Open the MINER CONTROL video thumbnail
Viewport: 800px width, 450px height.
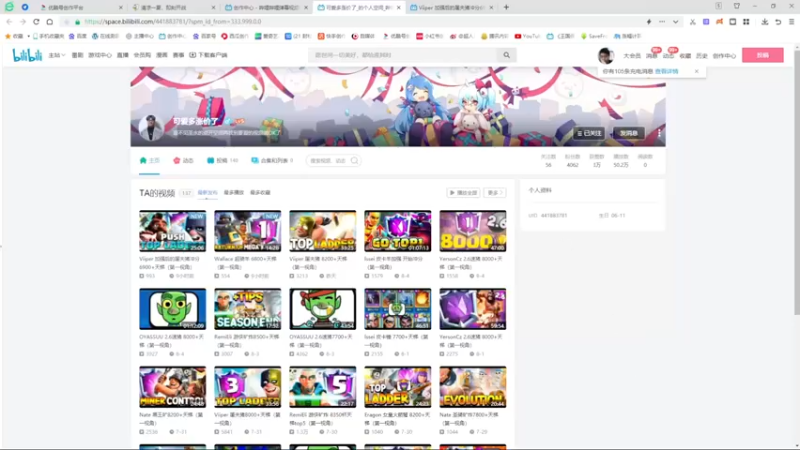172,387
